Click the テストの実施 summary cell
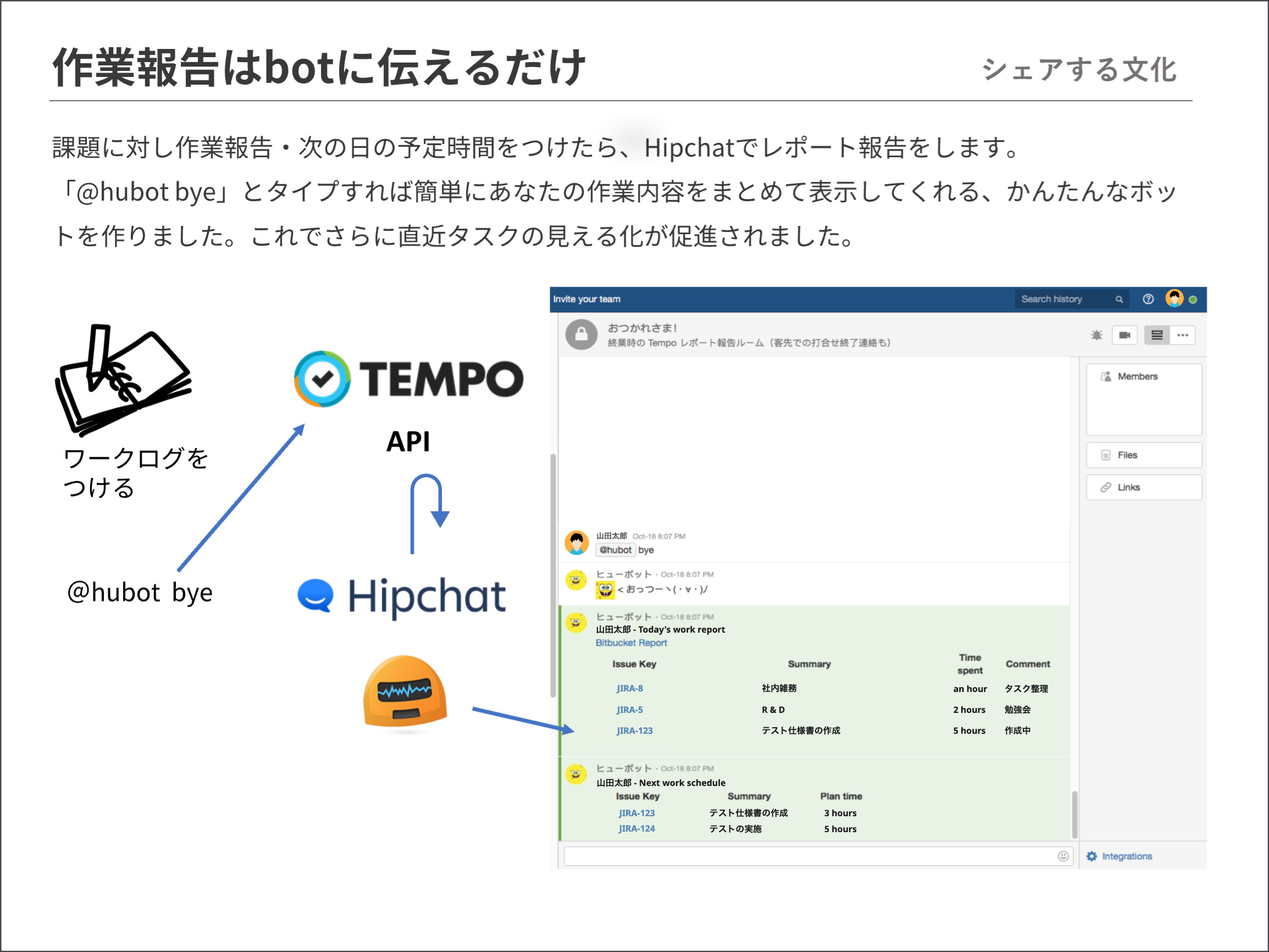 735,829
